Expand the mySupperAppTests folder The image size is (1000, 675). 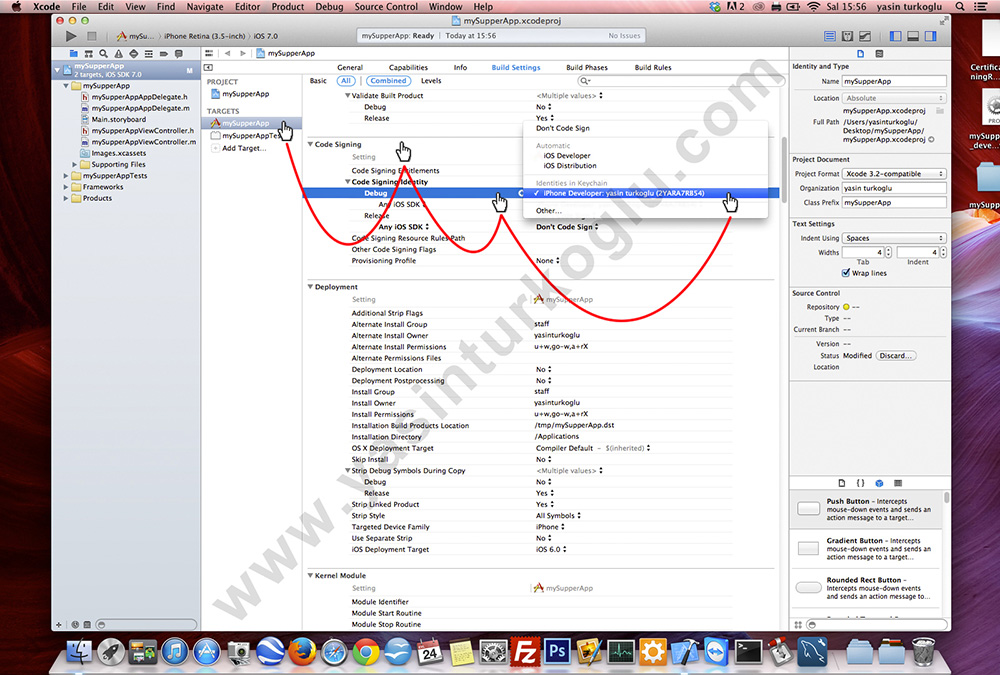pyautogui.click(x=66, y=175)
